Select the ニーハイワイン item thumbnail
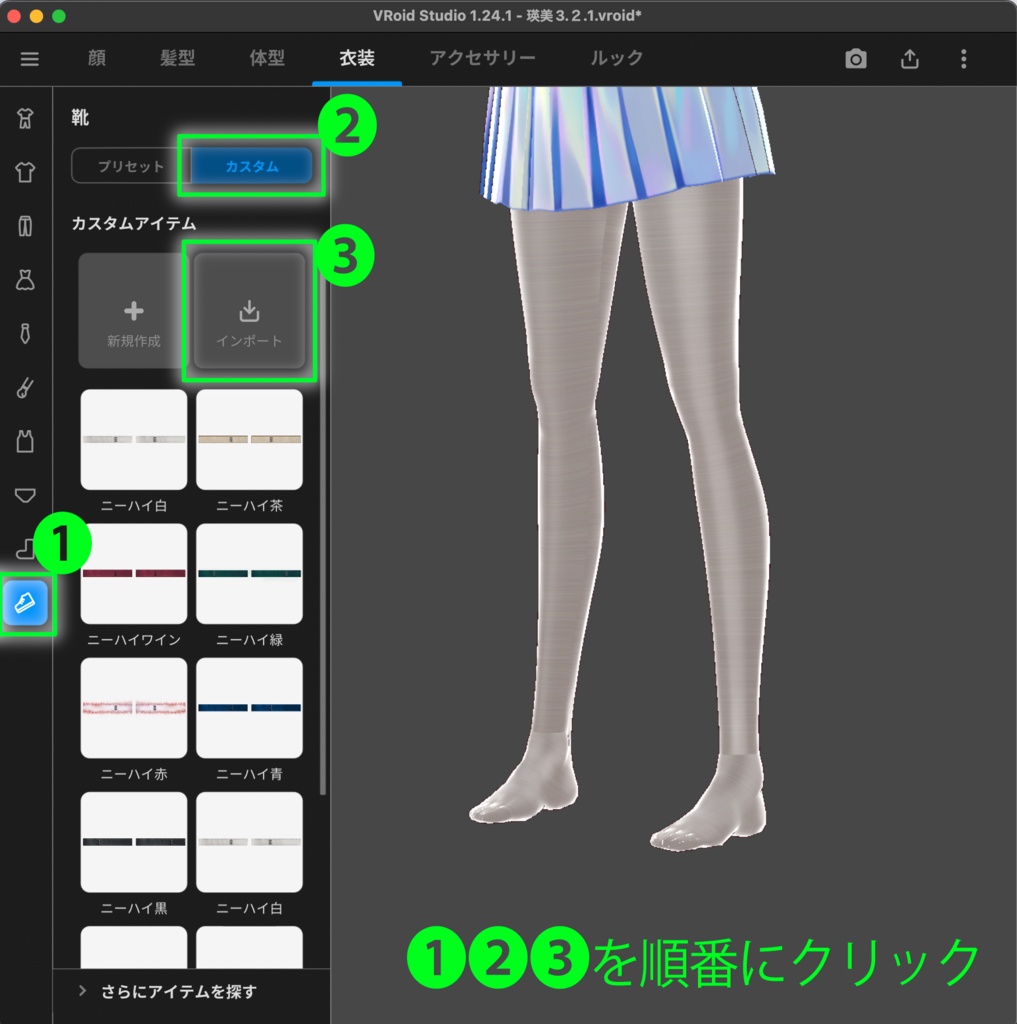Screen dimensions: 1017x1024 pos(133,573)
